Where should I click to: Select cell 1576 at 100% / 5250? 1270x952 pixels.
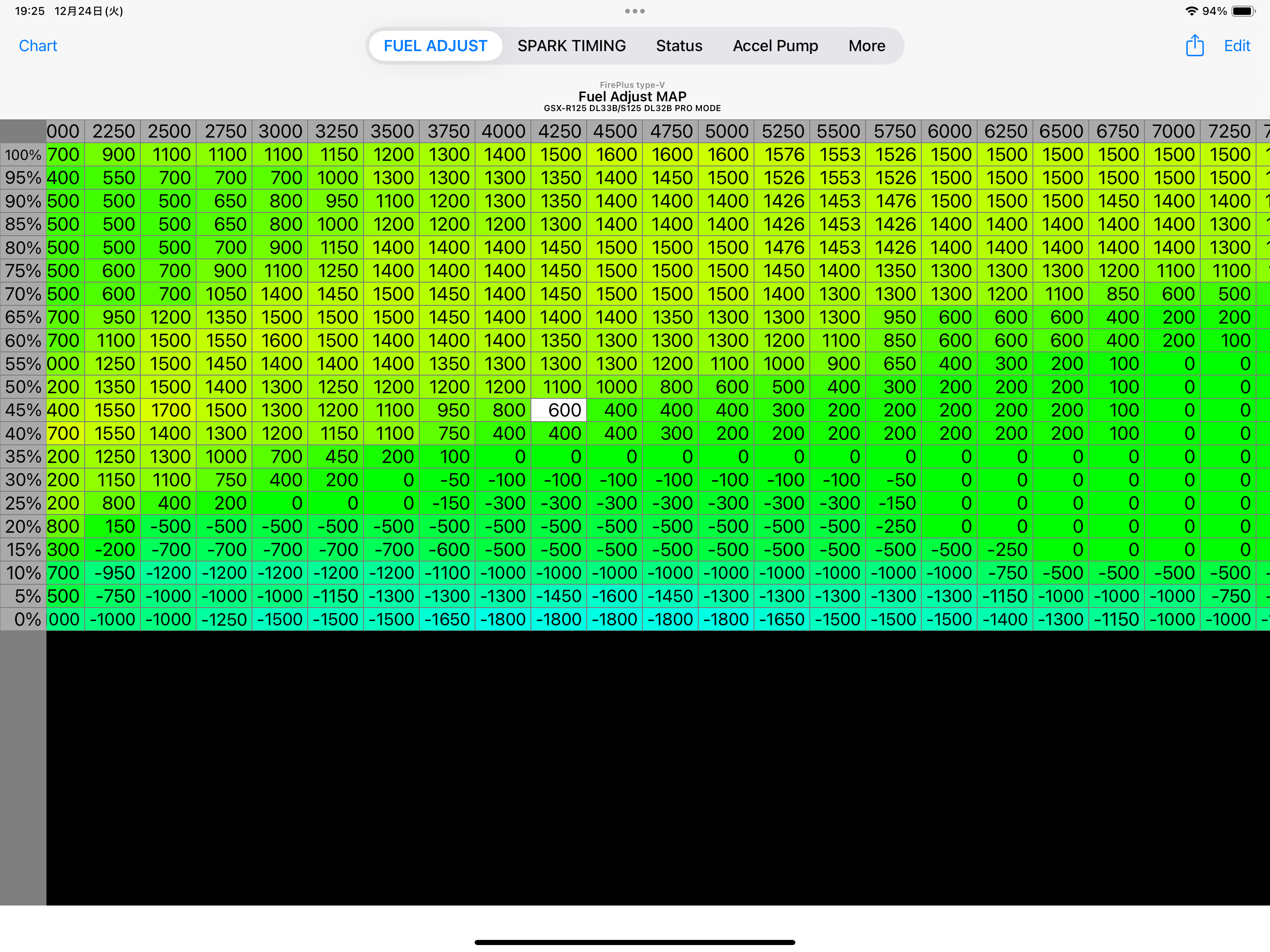click(782, 154)
